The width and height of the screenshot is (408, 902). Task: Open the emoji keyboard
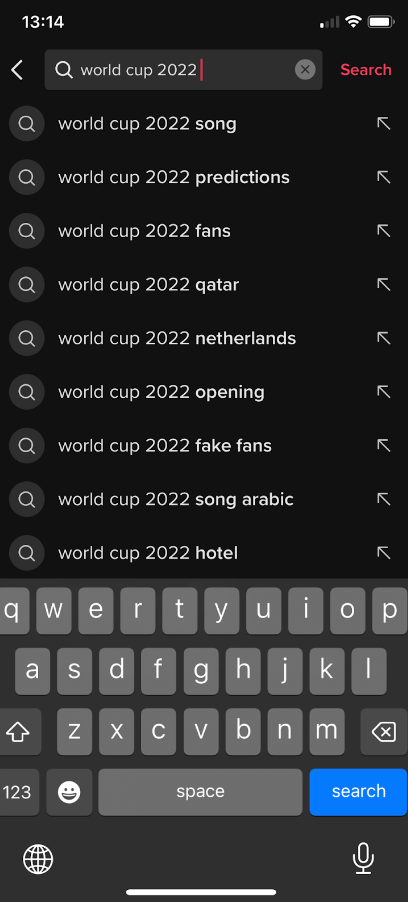coord(70,792)
